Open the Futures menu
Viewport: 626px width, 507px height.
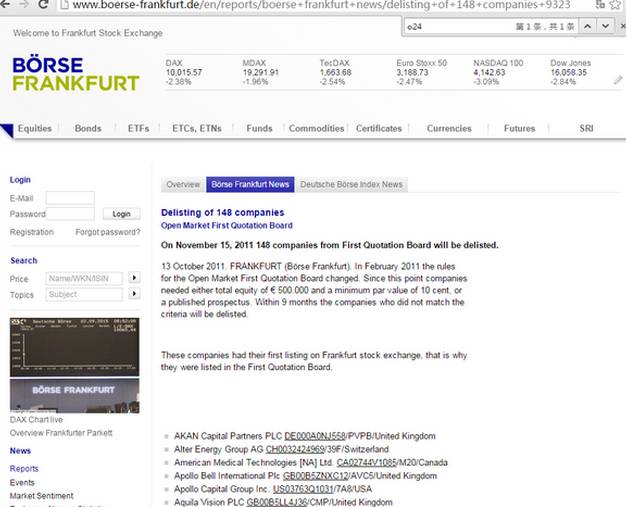tap(519, 129)
